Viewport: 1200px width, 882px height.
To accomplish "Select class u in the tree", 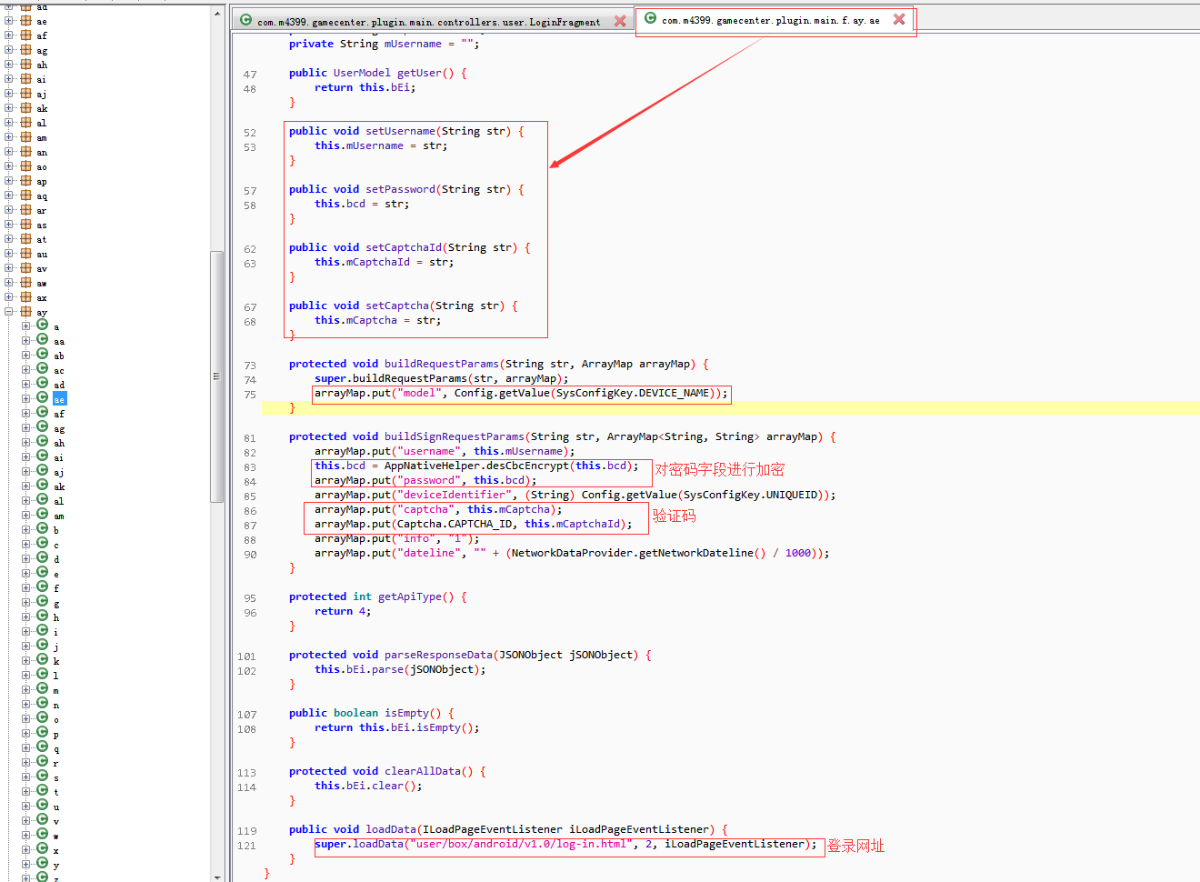I will coord(56,807).
